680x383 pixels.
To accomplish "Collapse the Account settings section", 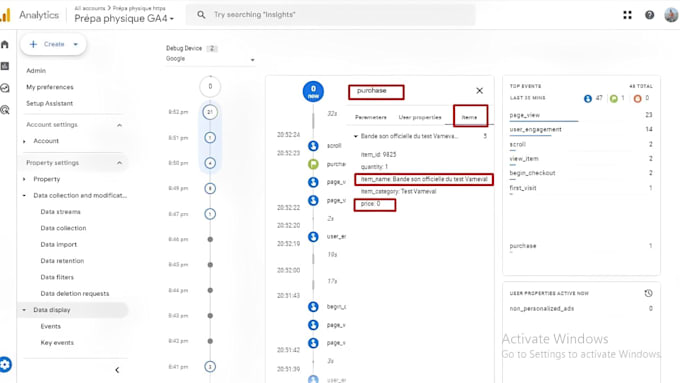I will (119, 125).
